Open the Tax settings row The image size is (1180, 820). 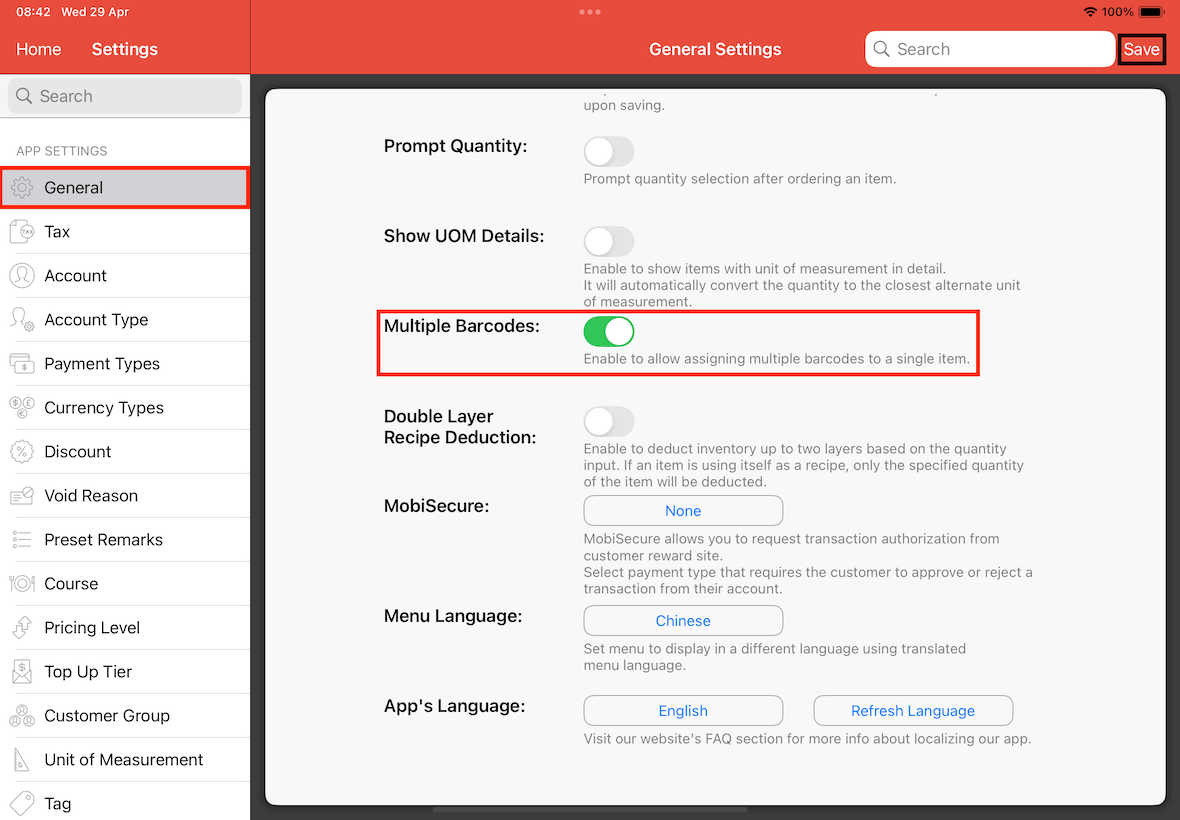tap(125, 232)
